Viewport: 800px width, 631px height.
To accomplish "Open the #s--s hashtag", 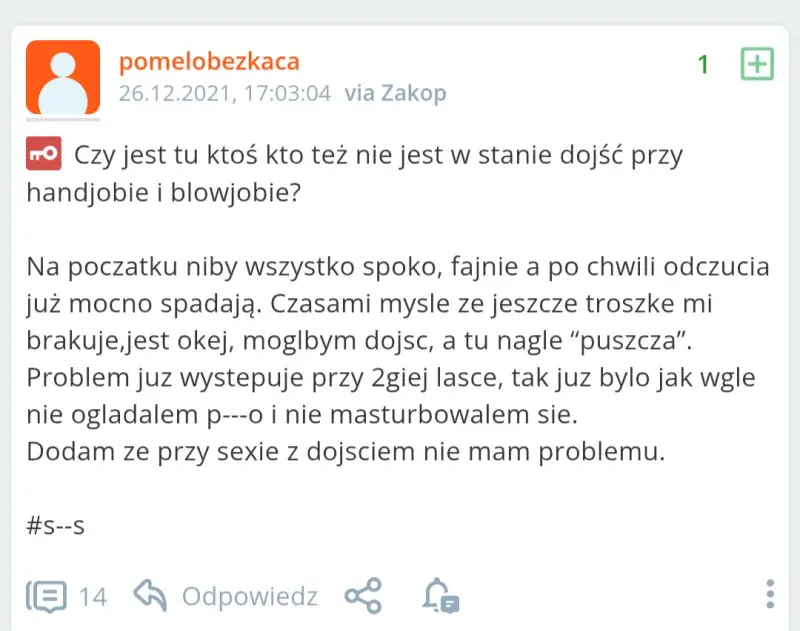I will 55,525.
